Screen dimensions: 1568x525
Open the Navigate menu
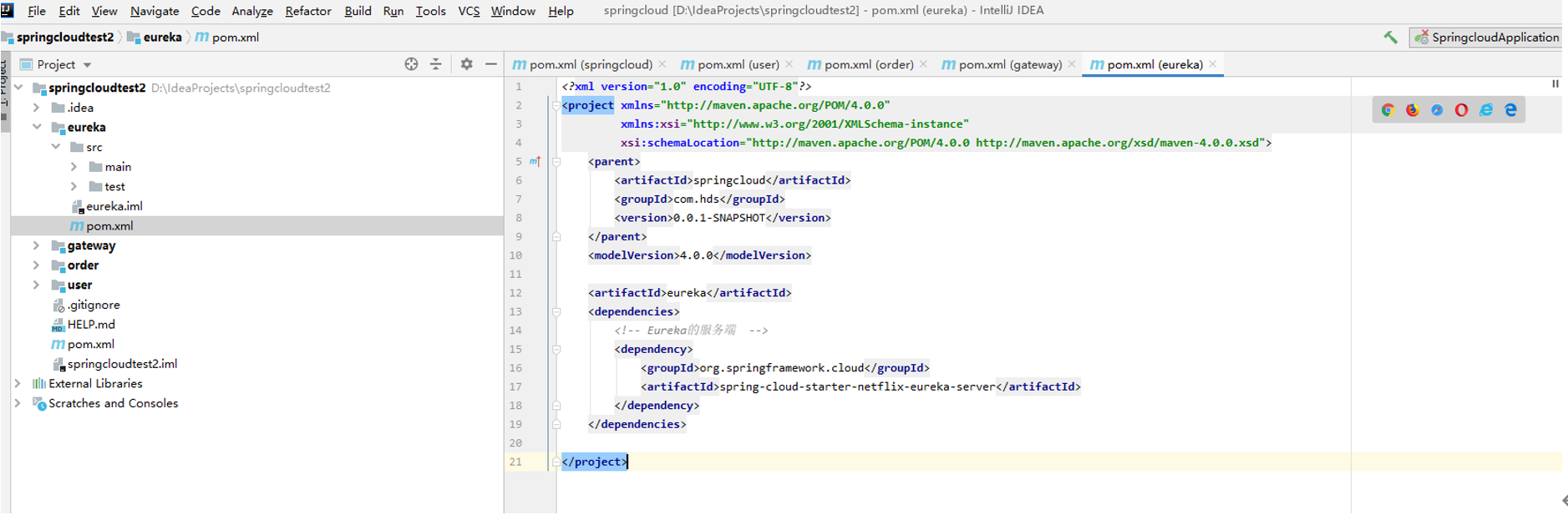point(155,11)
